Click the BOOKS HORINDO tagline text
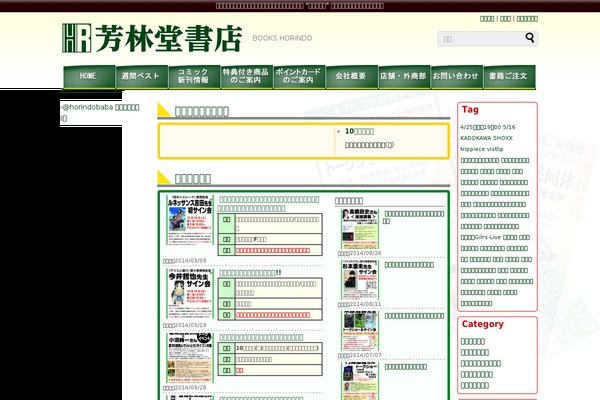 point(282,38)
